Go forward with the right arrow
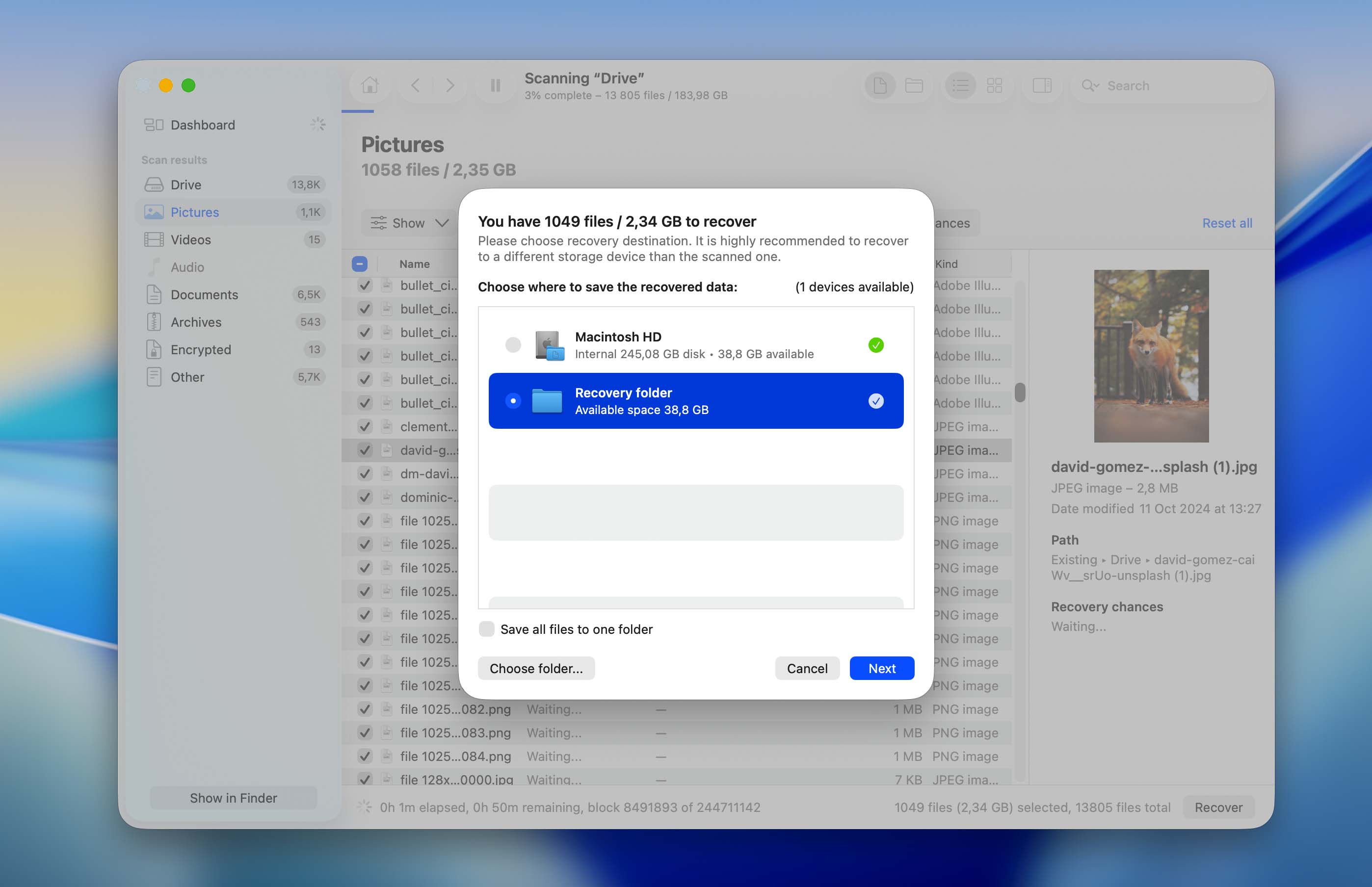 pyautogui.click(x=450, y=86)
